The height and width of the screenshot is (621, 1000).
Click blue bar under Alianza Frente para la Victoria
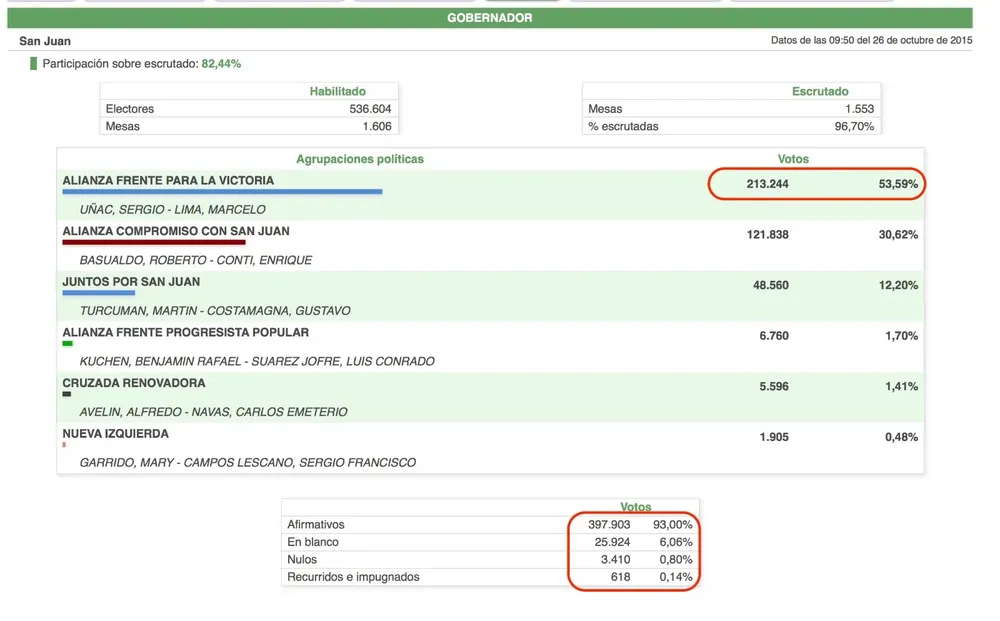[x=222, y=192]
